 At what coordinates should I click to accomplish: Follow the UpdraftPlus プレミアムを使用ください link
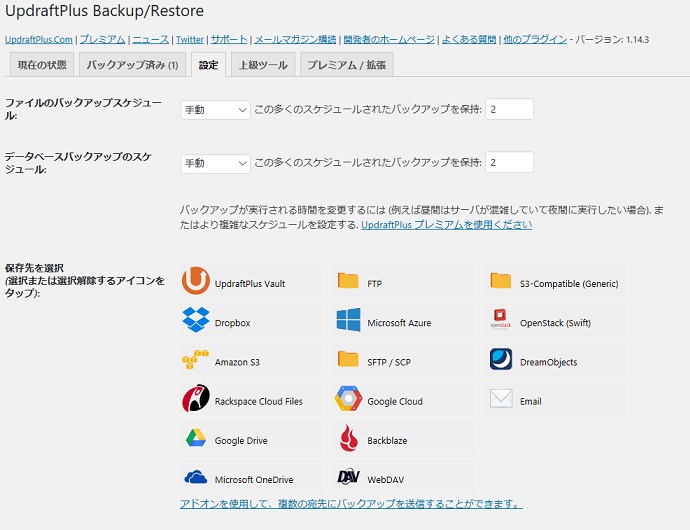click(447, 225)
